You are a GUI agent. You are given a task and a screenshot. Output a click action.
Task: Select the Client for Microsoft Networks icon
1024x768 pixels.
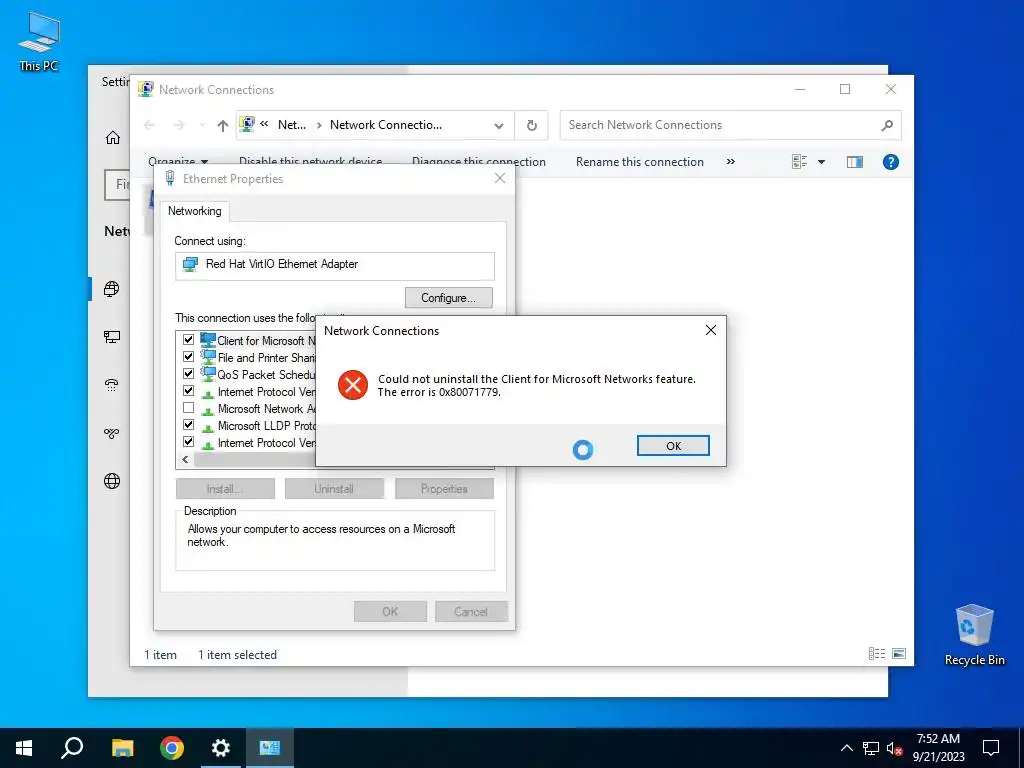point(208,340)
